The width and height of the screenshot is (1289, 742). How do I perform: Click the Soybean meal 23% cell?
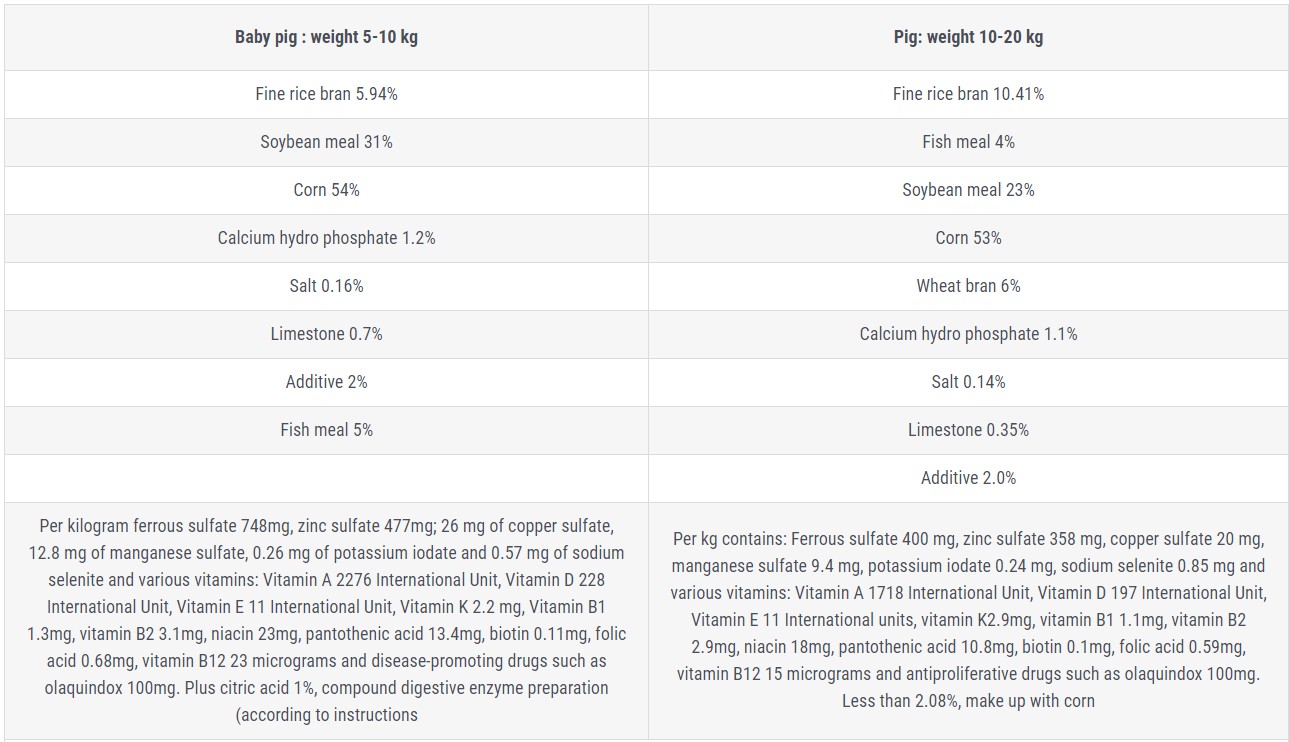point(968,190)
